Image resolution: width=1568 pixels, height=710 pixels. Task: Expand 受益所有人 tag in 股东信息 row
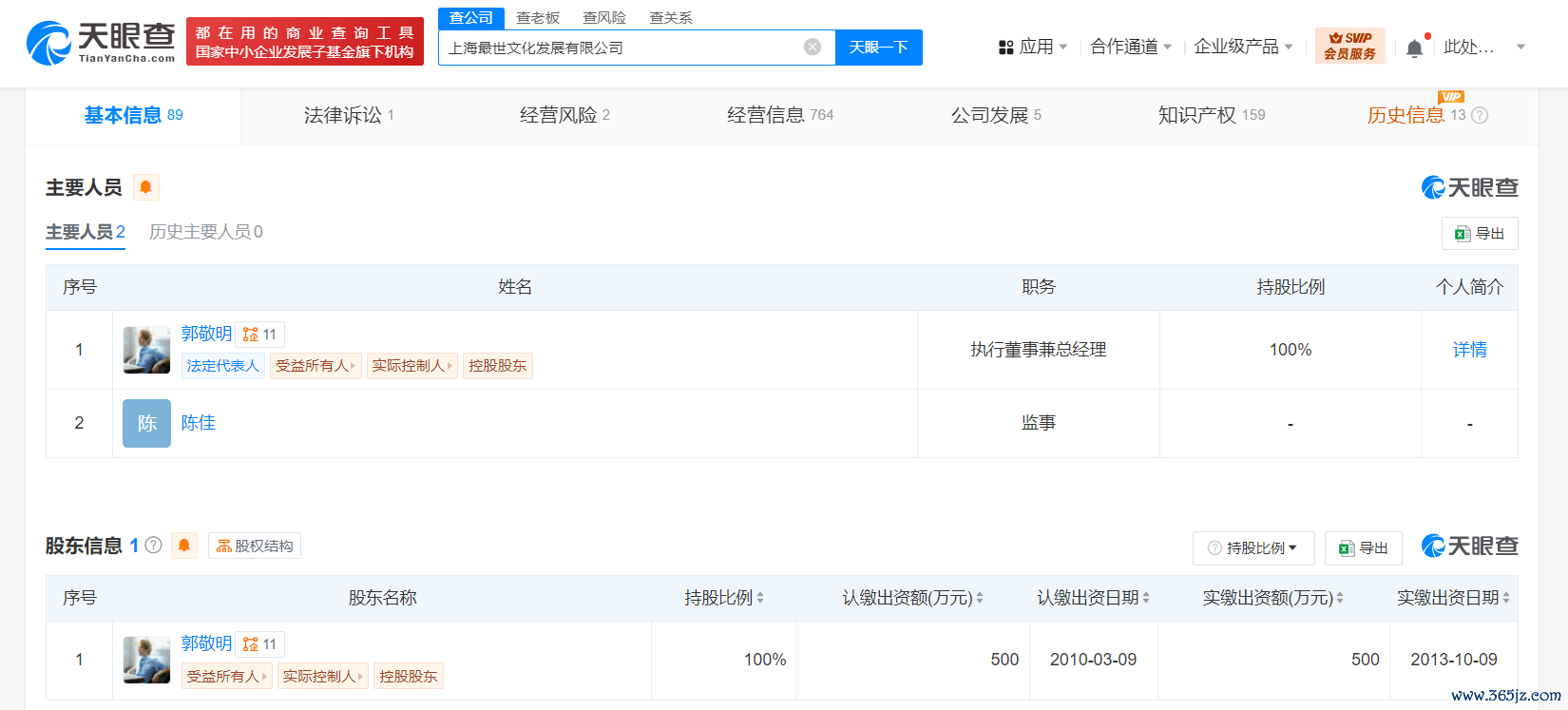(226, 676)
